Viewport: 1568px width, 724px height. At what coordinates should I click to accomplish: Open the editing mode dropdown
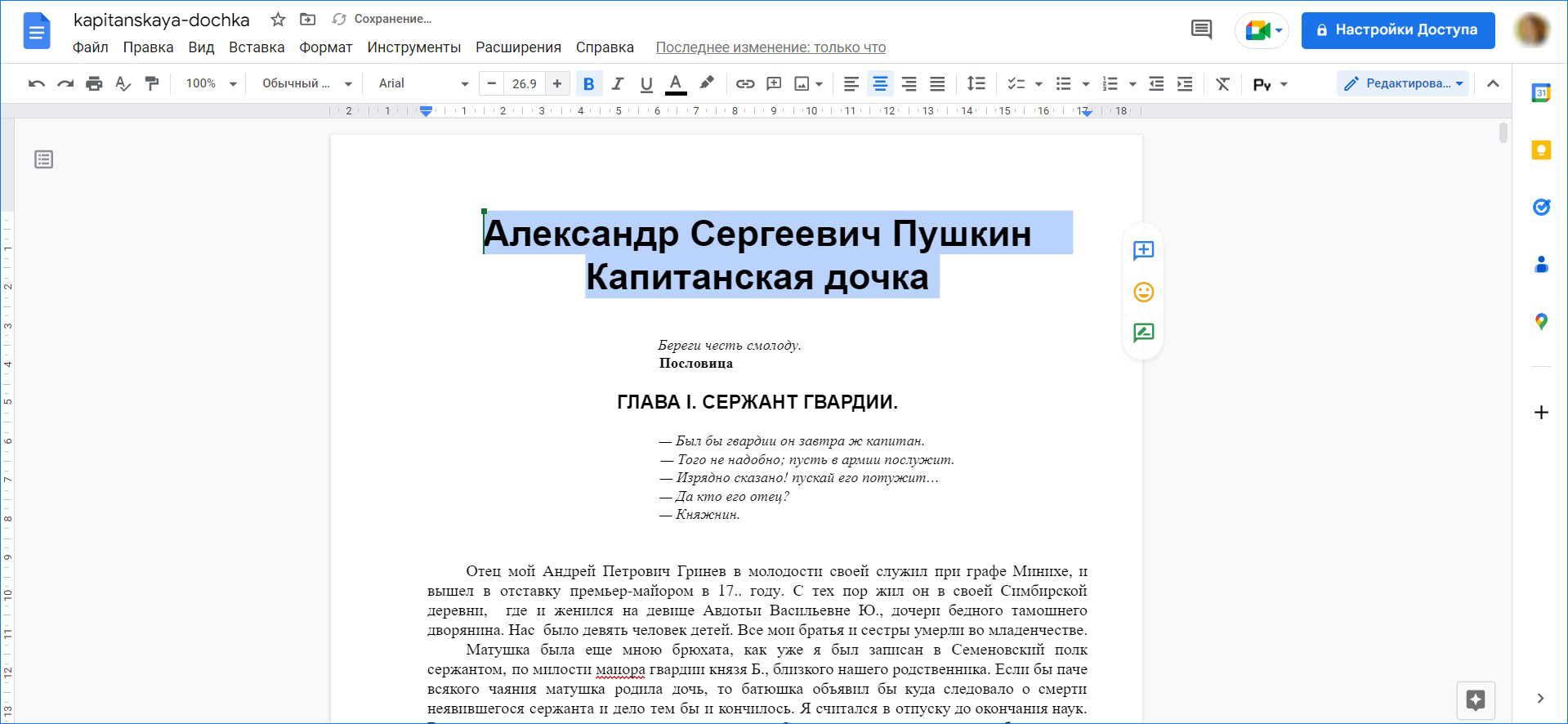point(1403,83)
